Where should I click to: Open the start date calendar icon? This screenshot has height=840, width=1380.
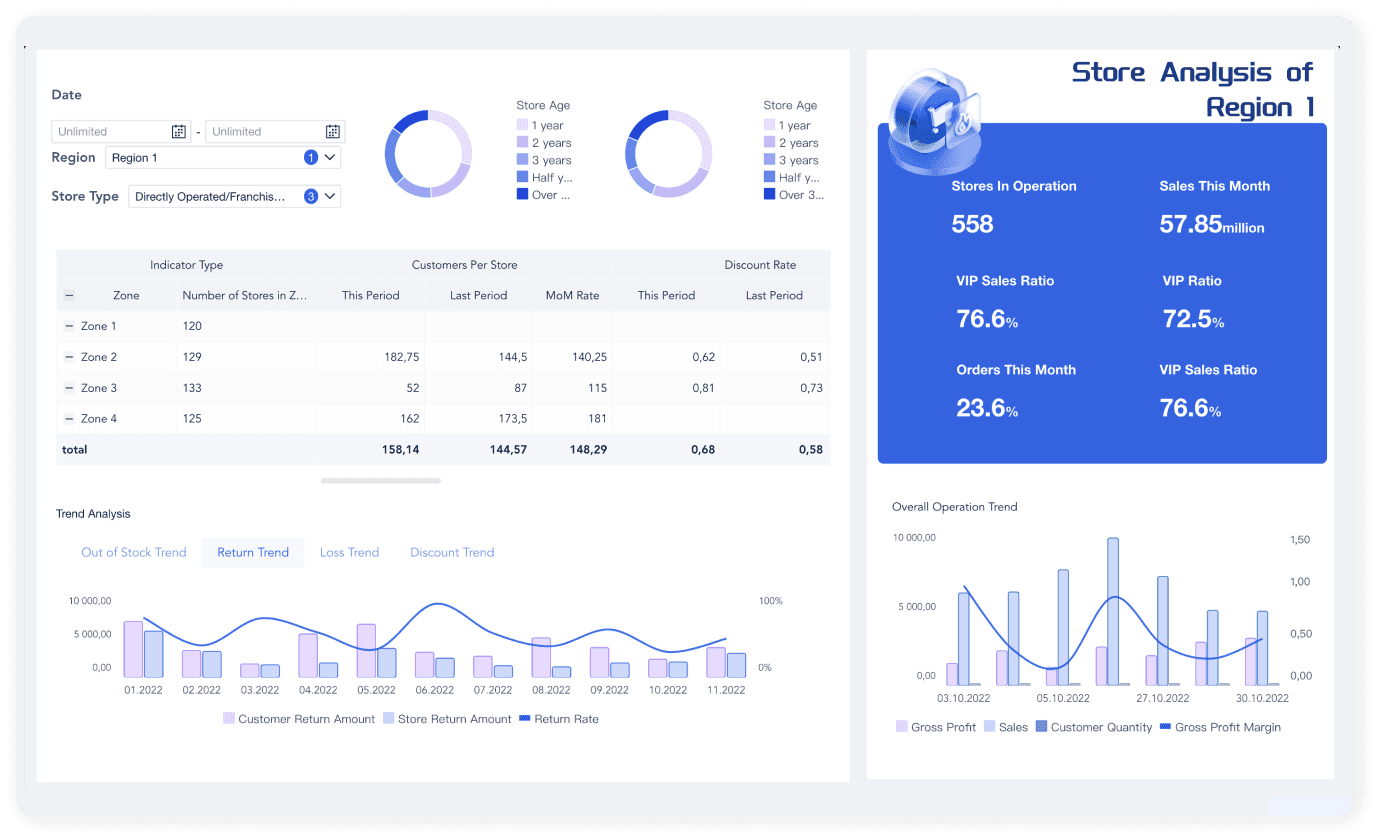pyautogui.click(x=179, y=131)
